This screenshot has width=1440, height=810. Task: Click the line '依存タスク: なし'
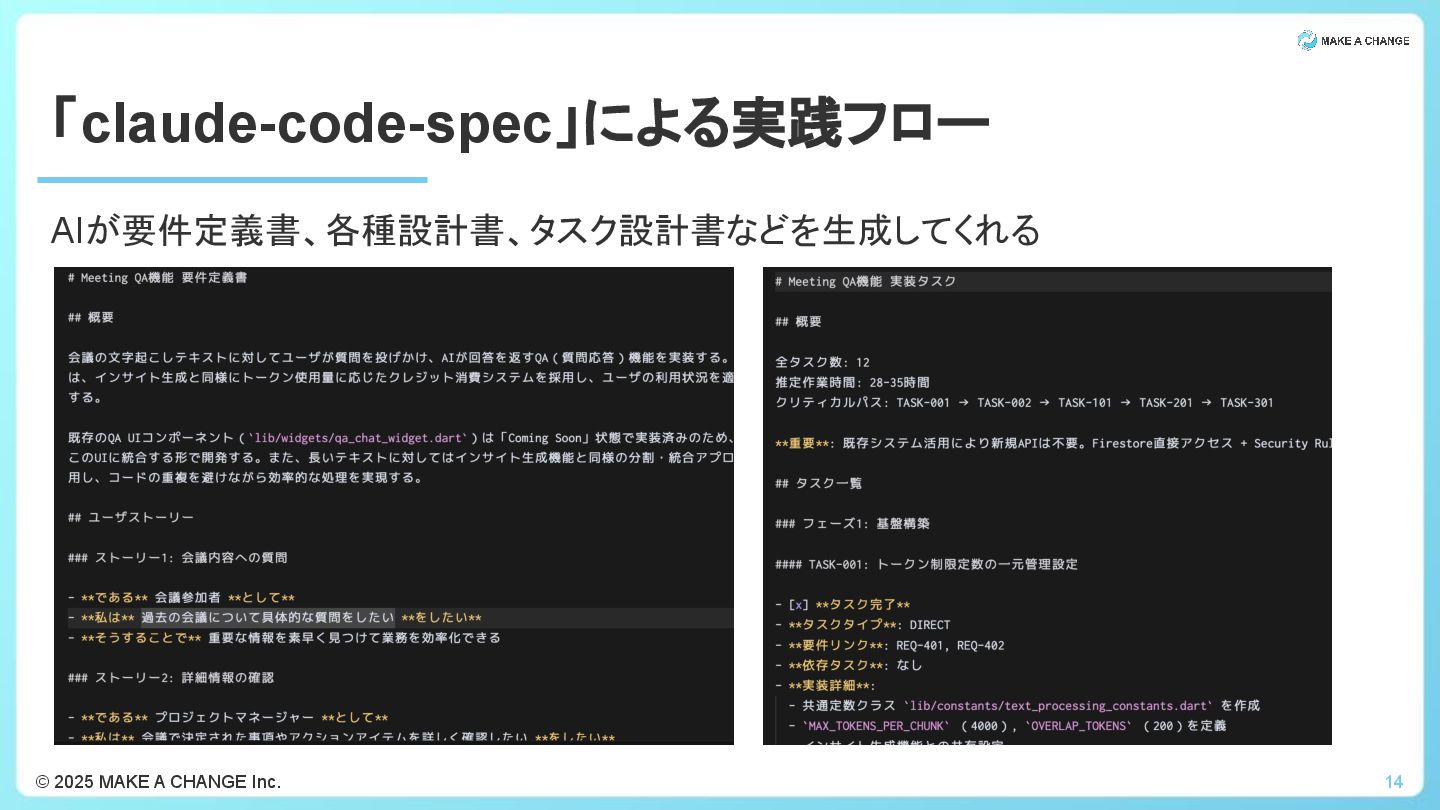(x=848, y=665)
